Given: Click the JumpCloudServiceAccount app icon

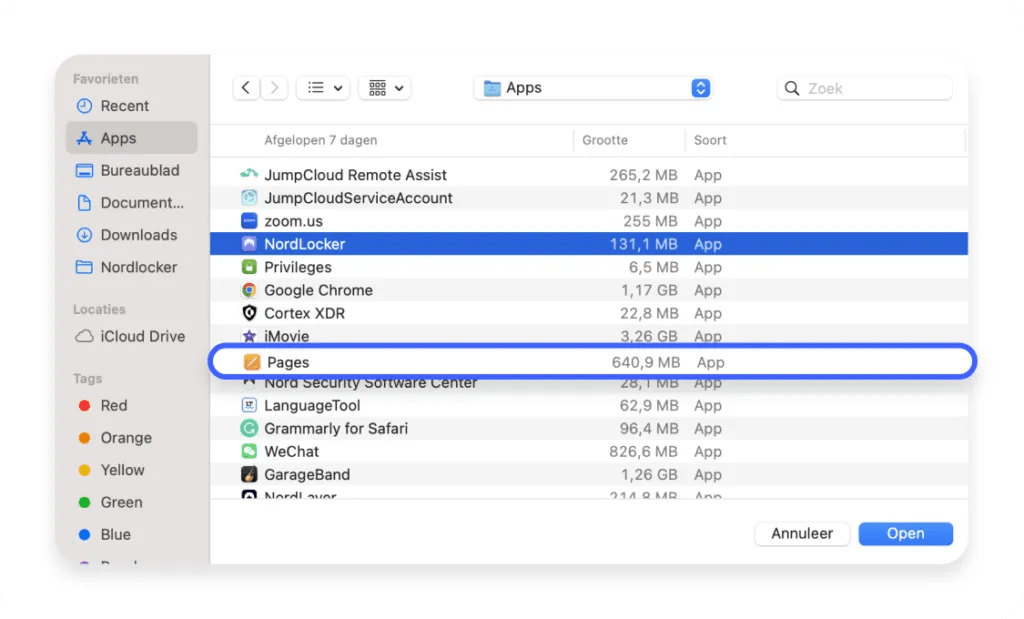Looking at the screenshot, I should click(x=249, y=198).
